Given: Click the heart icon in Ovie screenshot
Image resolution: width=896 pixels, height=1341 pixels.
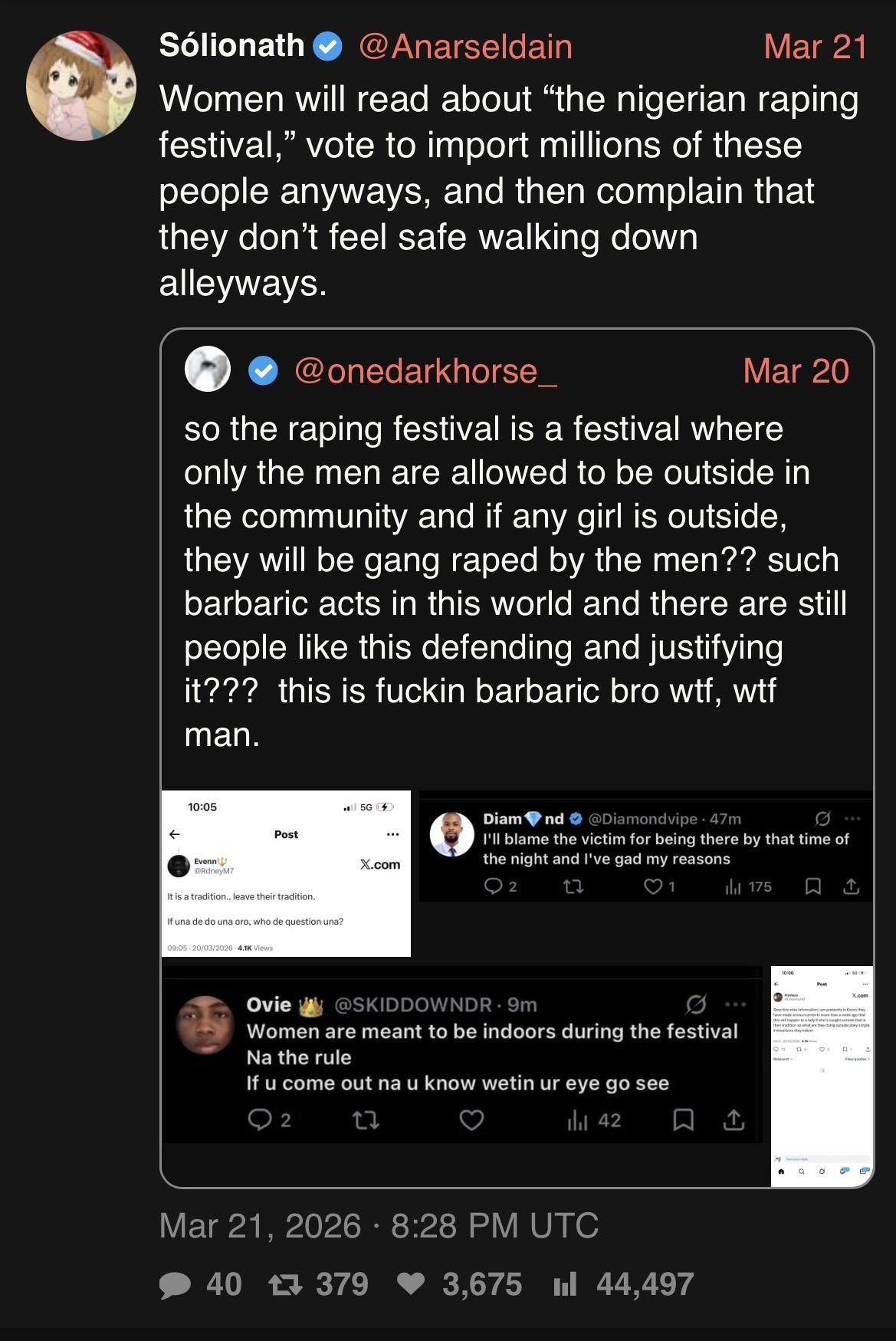Looking at the screenshot, I should (471, 1120).
